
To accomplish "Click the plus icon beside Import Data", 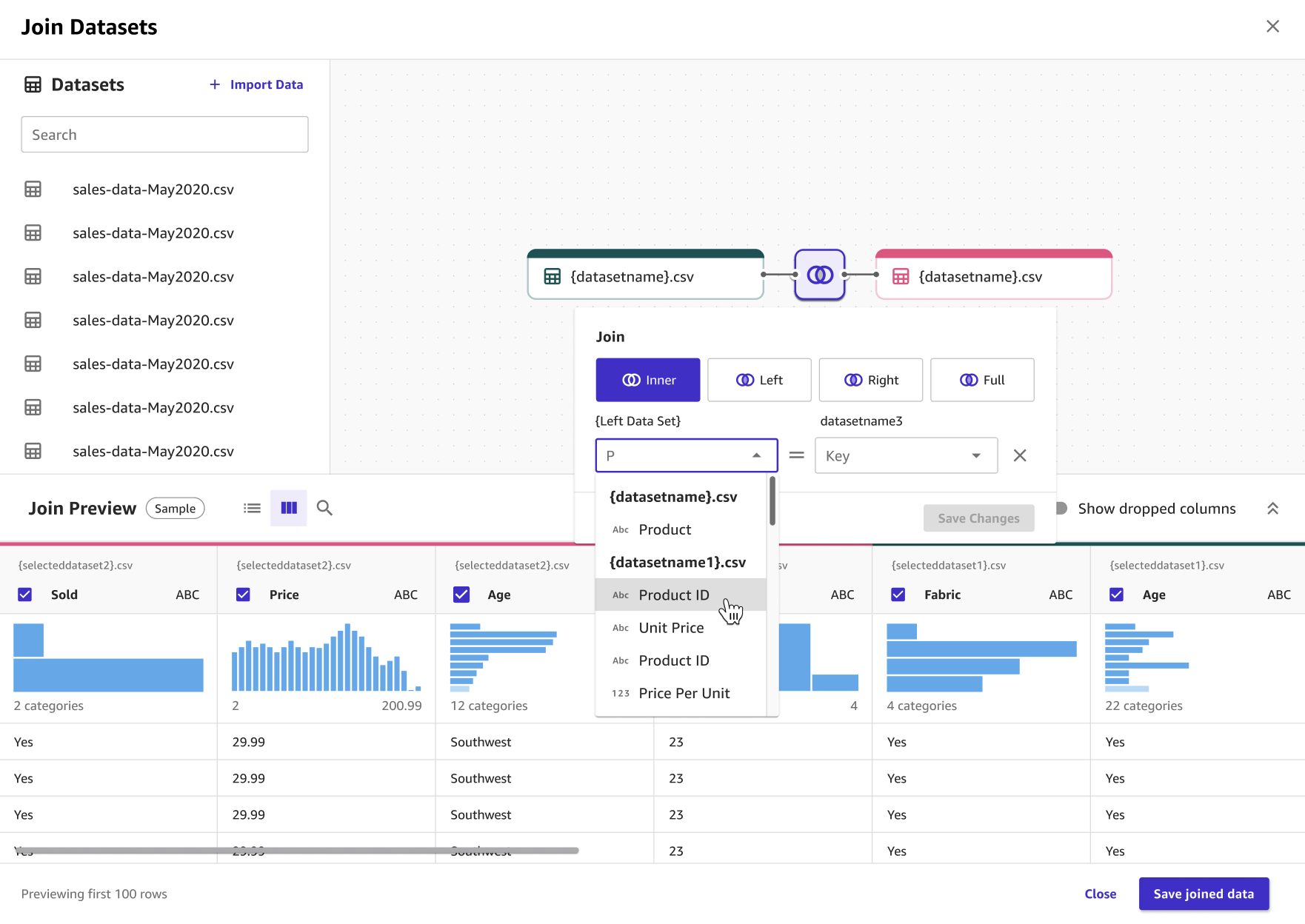I will [215, 84].
